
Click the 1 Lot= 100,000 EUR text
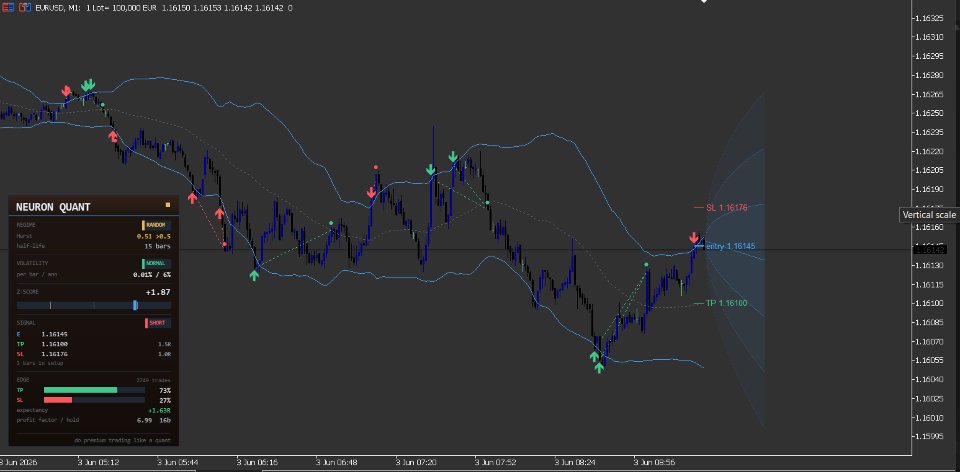(x=121, y=8)
